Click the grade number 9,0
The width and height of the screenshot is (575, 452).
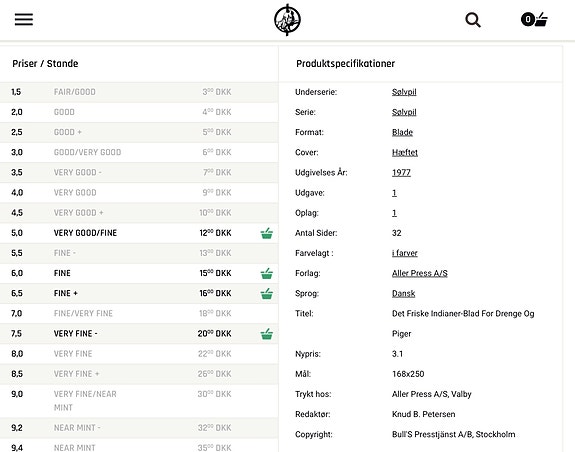pos(17,394)
